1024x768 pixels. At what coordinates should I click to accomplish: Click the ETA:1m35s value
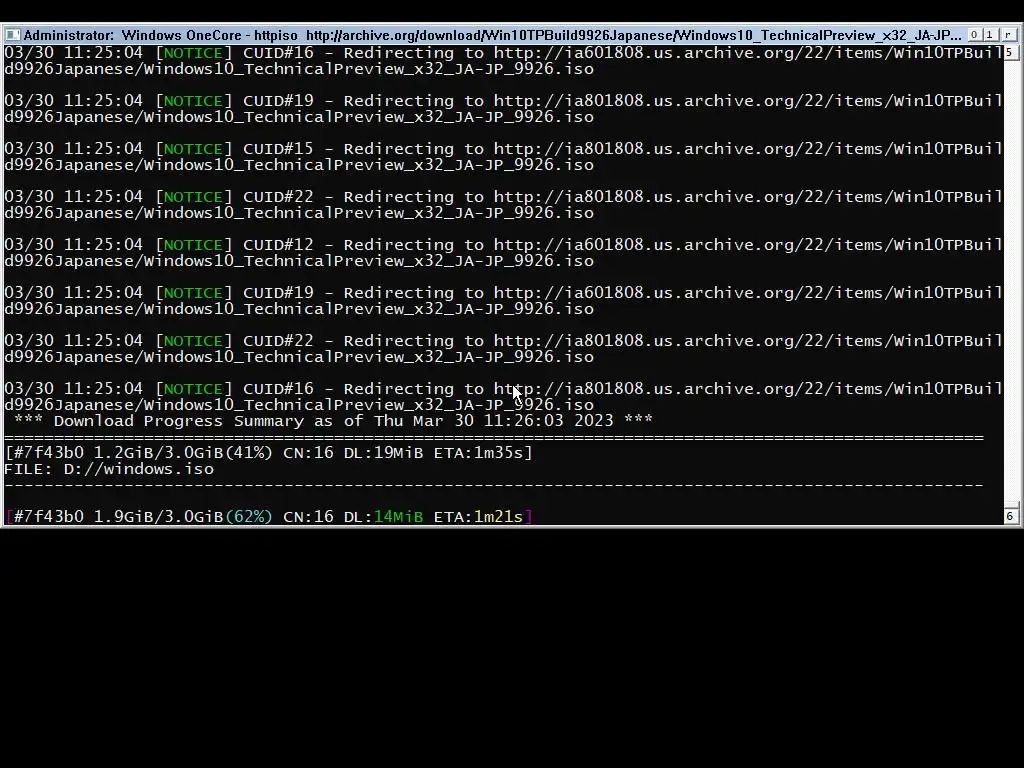click(480, 453)
